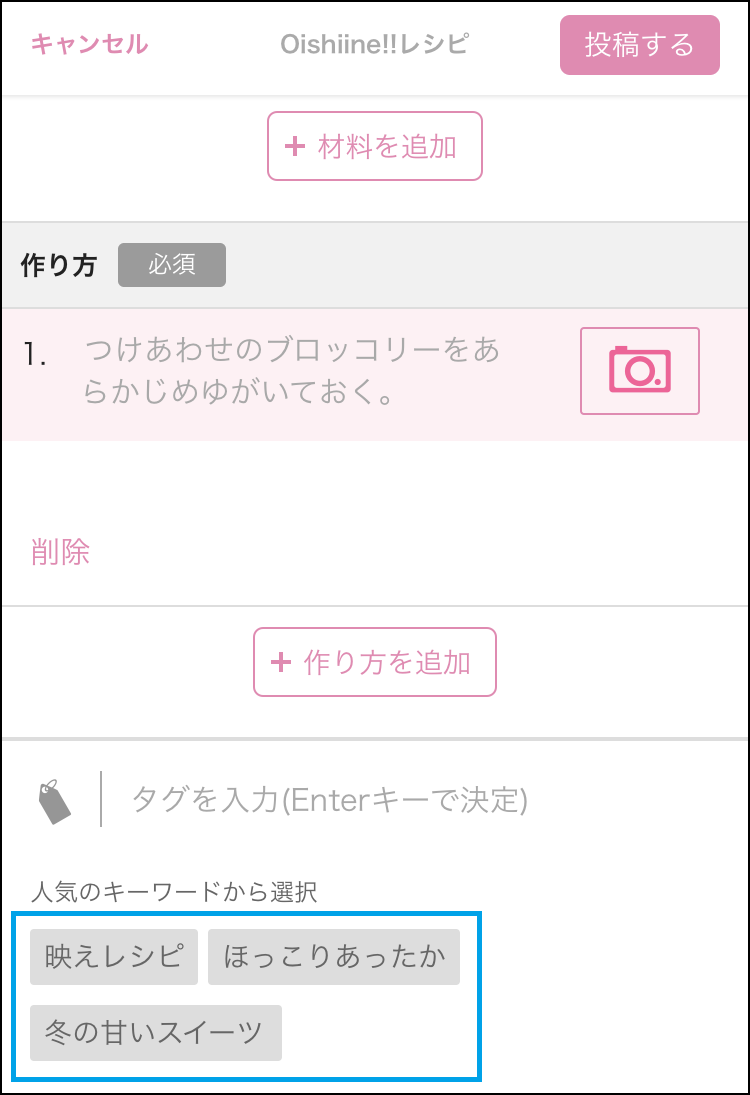Click キャンセル at the top
The width and height of the screenshot is (750, 1095).
point(89,44)
